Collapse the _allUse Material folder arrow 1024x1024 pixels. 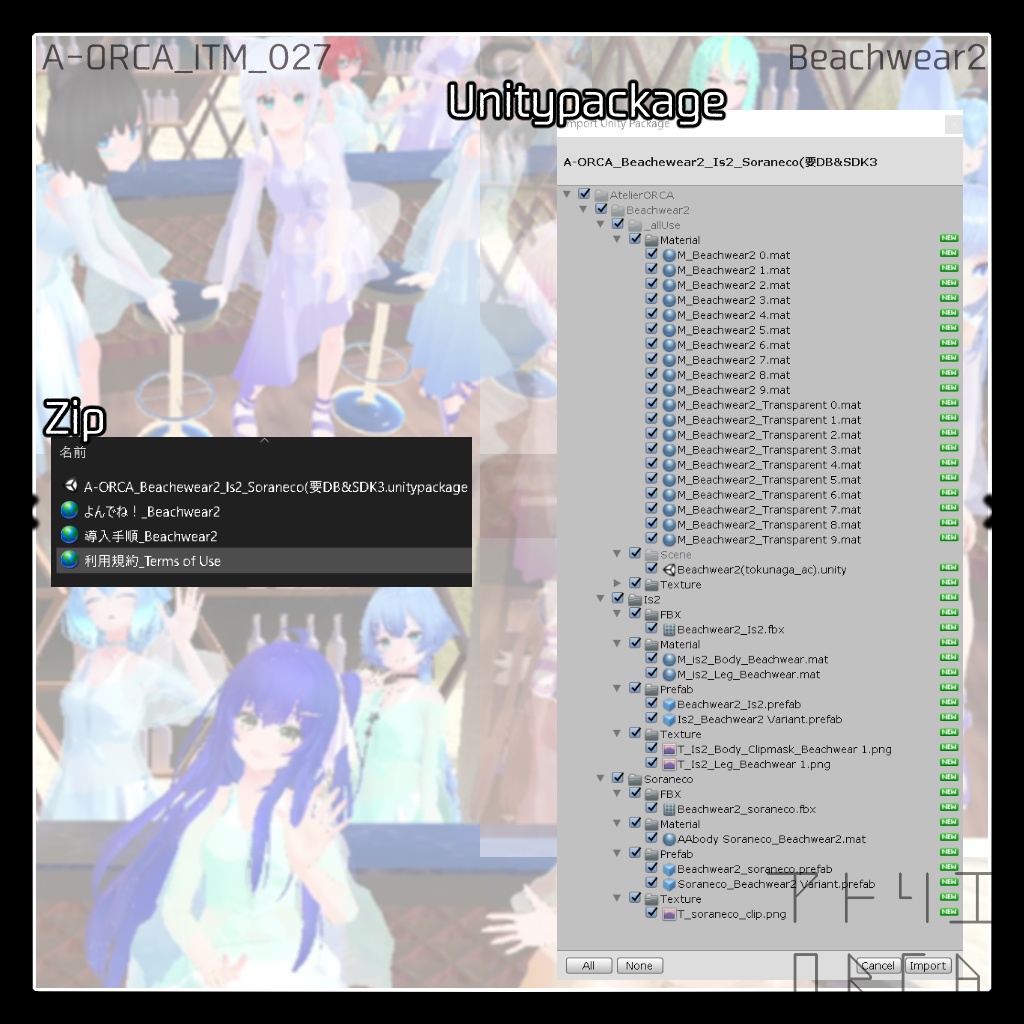click(617, 240)
